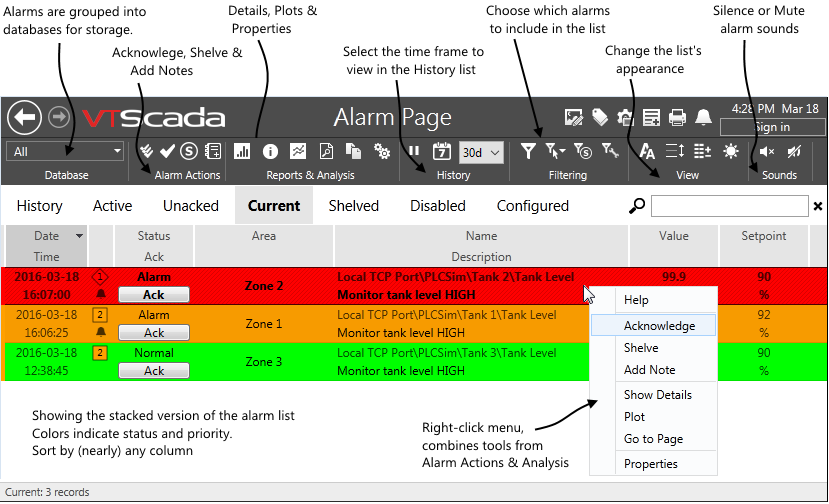Switch to the Shelved tab
This screenshot has height=504, width=829.
pyautogui.click(x=353, y=206)
